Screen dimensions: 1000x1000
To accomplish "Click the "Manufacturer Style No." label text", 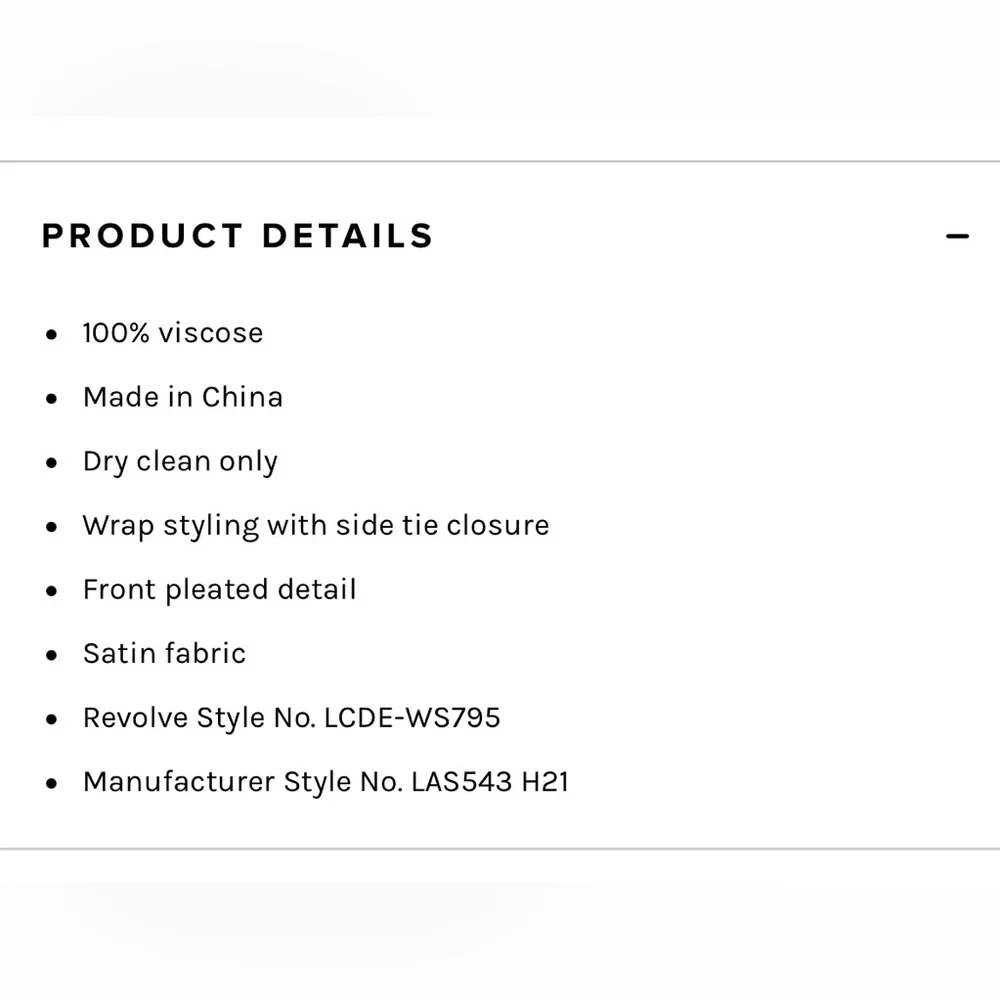I will click(243, 781).
